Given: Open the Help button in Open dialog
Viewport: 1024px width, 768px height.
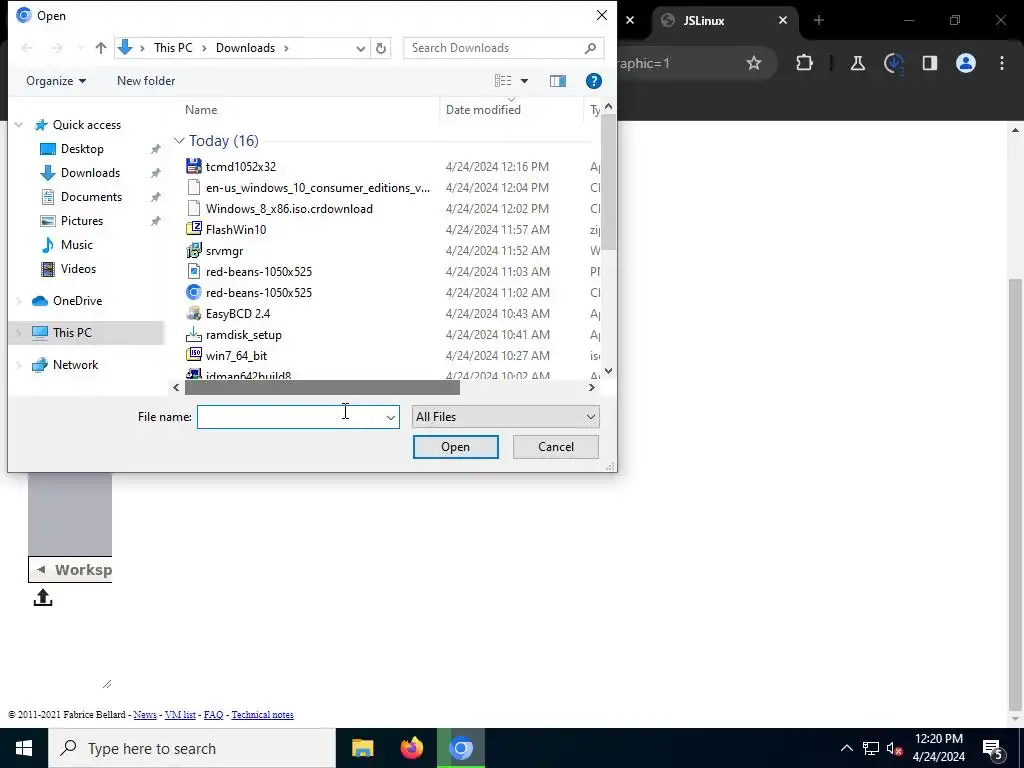Looking at the screenshot, I should coord(593,81).
